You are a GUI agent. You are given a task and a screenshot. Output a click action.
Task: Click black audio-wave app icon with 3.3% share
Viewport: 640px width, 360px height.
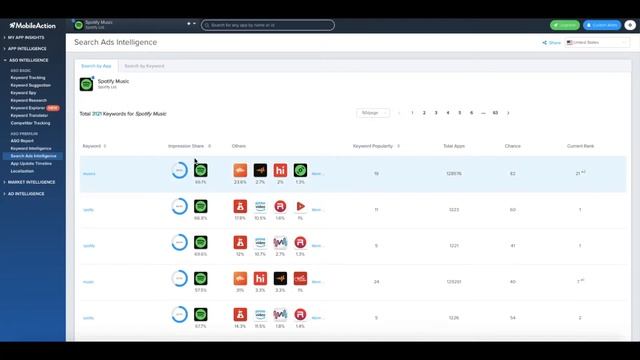click(280, 278)
